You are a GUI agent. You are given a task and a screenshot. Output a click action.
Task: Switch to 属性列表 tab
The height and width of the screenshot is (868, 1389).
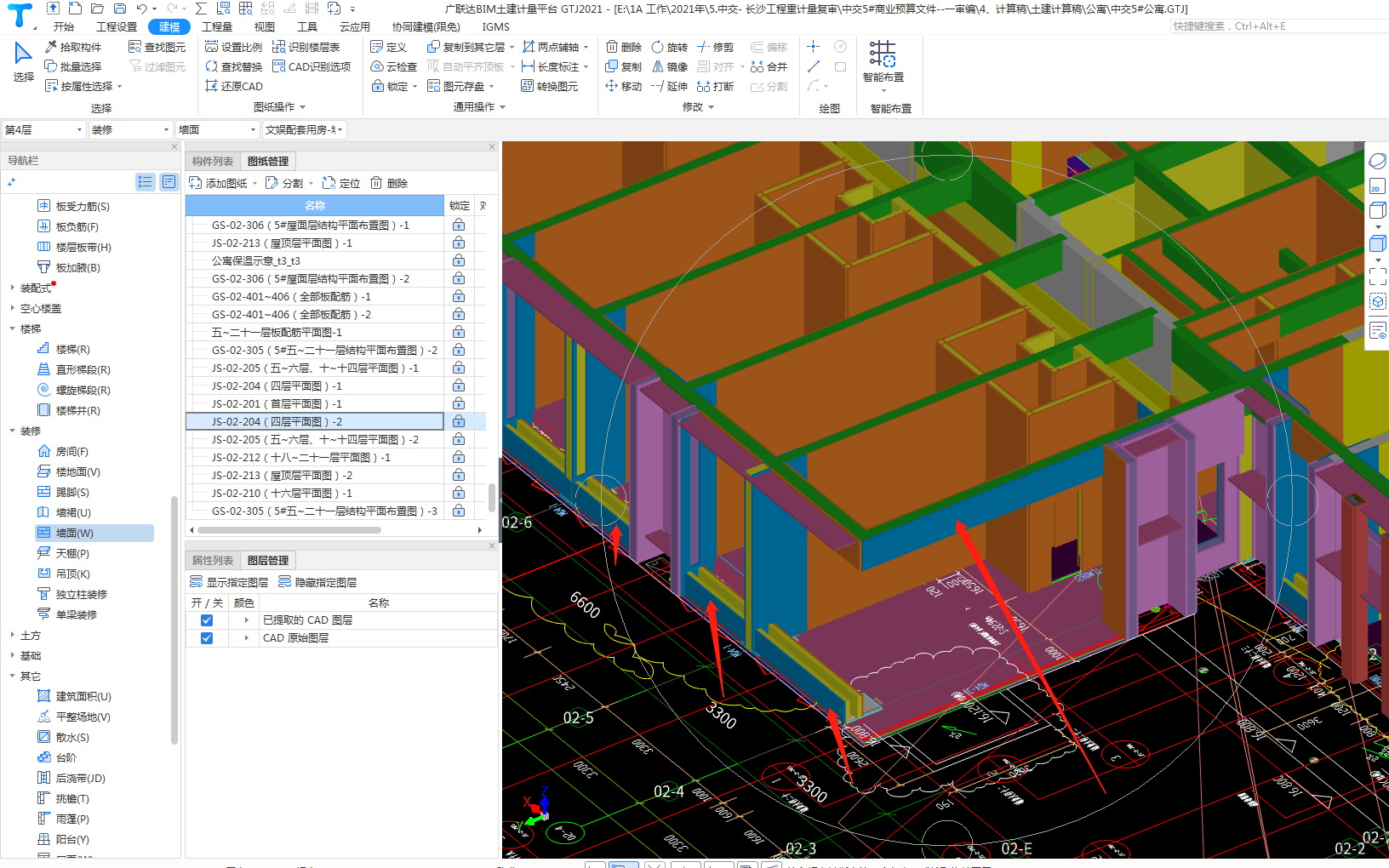tap(212, 560)
